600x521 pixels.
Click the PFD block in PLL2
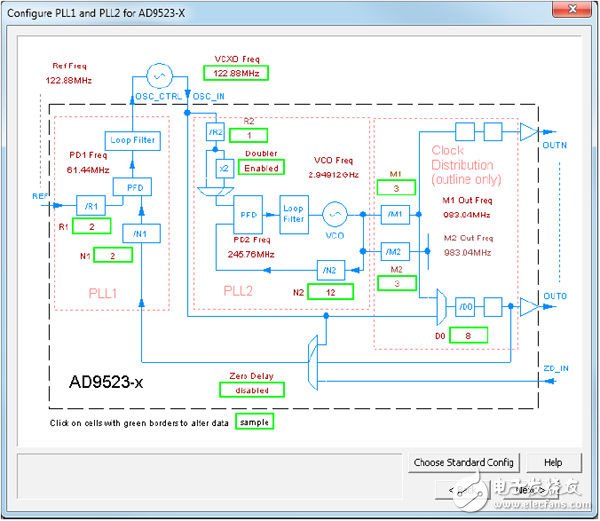pyautogui.click(x=247, y=213)
